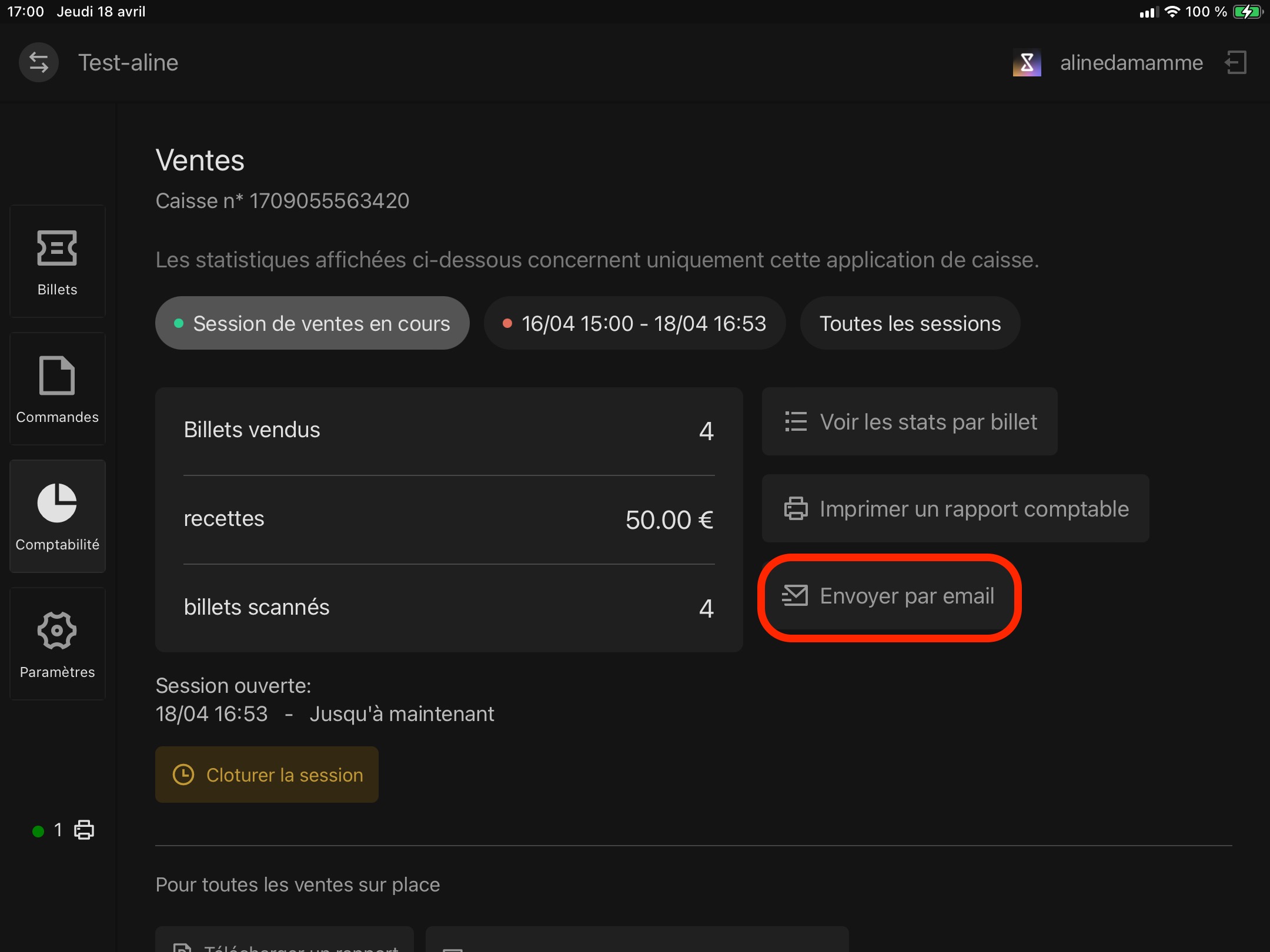Viewport: 1270px width, 952px height.
Task: Open Voir les stats par billet
Action: (910, 421)
